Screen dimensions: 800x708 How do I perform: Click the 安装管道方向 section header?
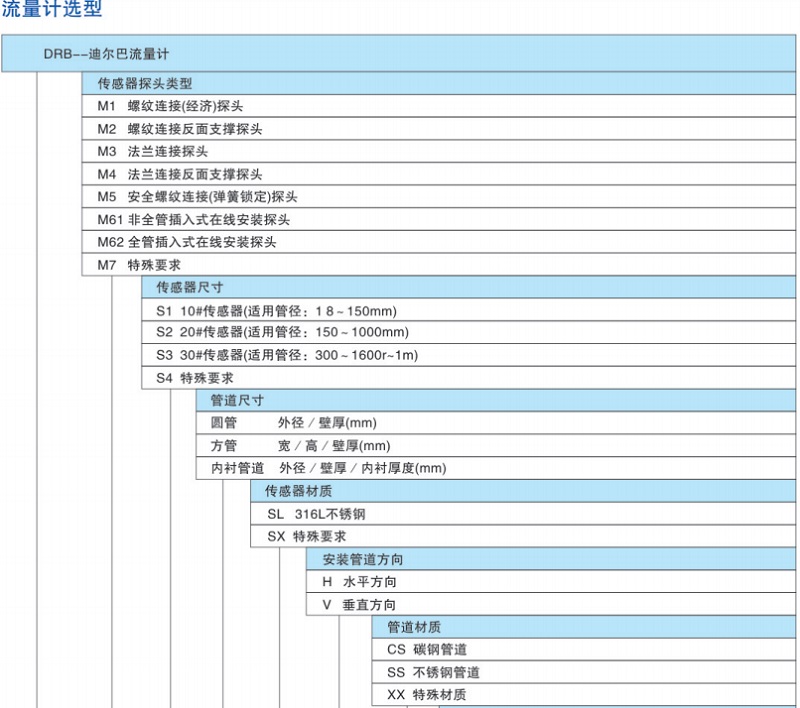click(362, 559)
